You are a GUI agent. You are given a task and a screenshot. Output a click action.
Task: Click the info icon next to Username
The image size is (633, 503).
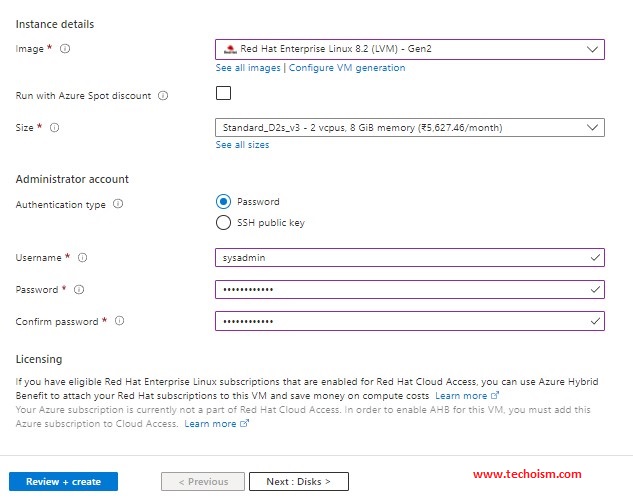[82, 258]
